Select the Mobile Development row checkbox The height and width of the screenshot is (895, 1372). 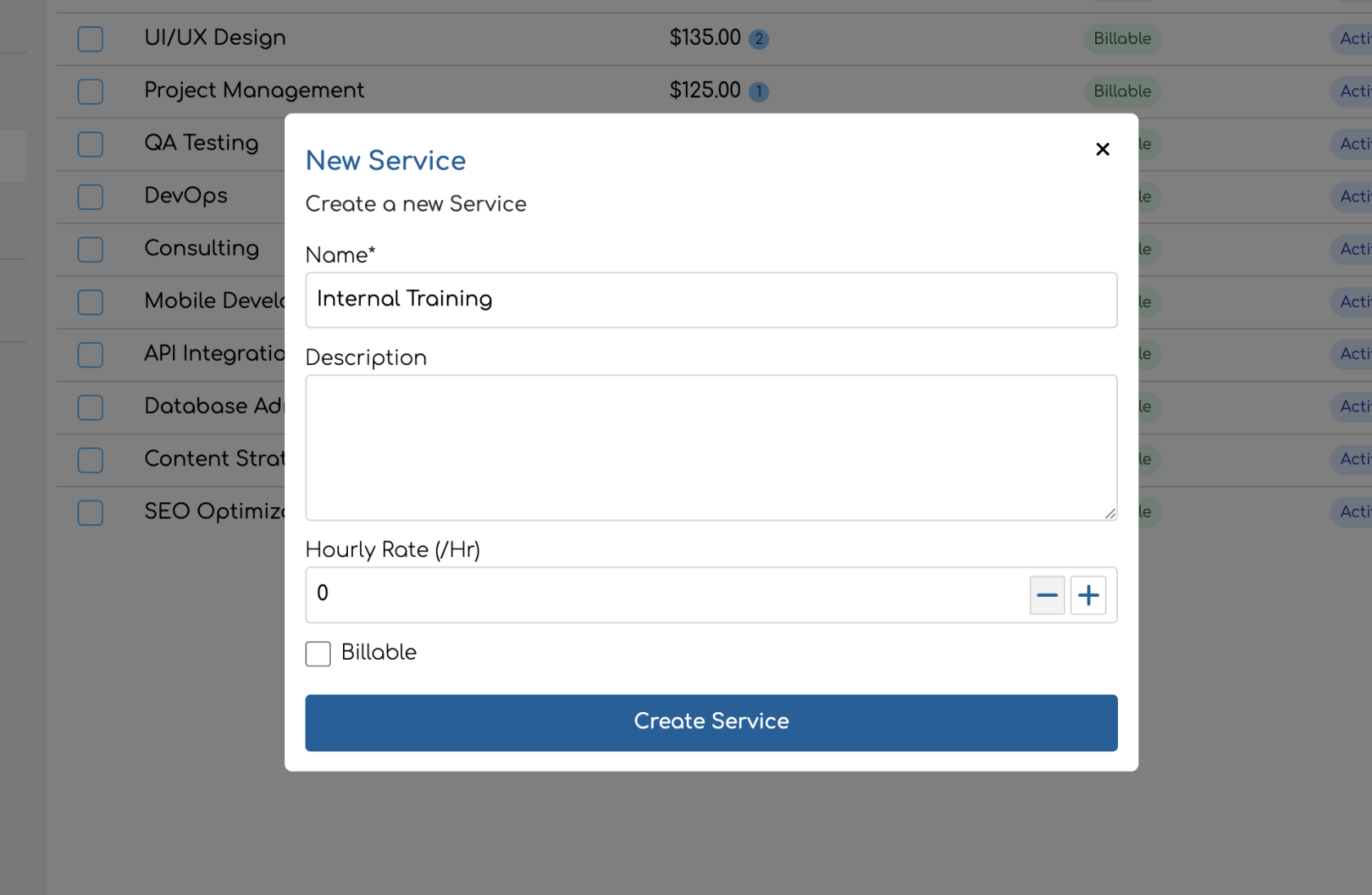(91, 302)
